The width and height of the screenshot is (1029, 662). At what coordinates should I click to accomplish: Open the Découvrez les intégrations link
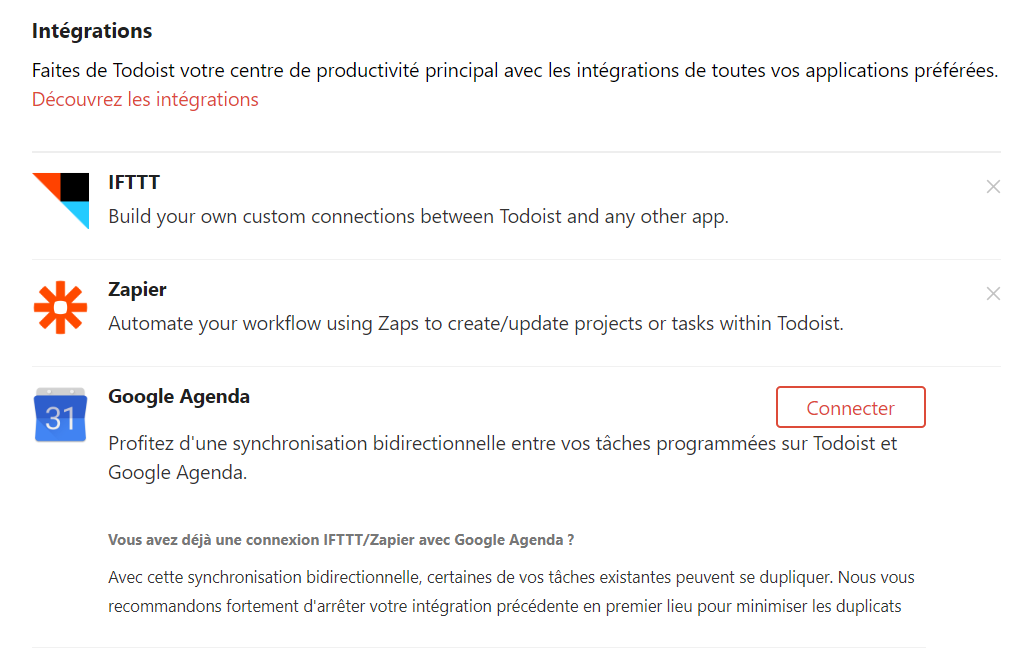pos(145,100)
